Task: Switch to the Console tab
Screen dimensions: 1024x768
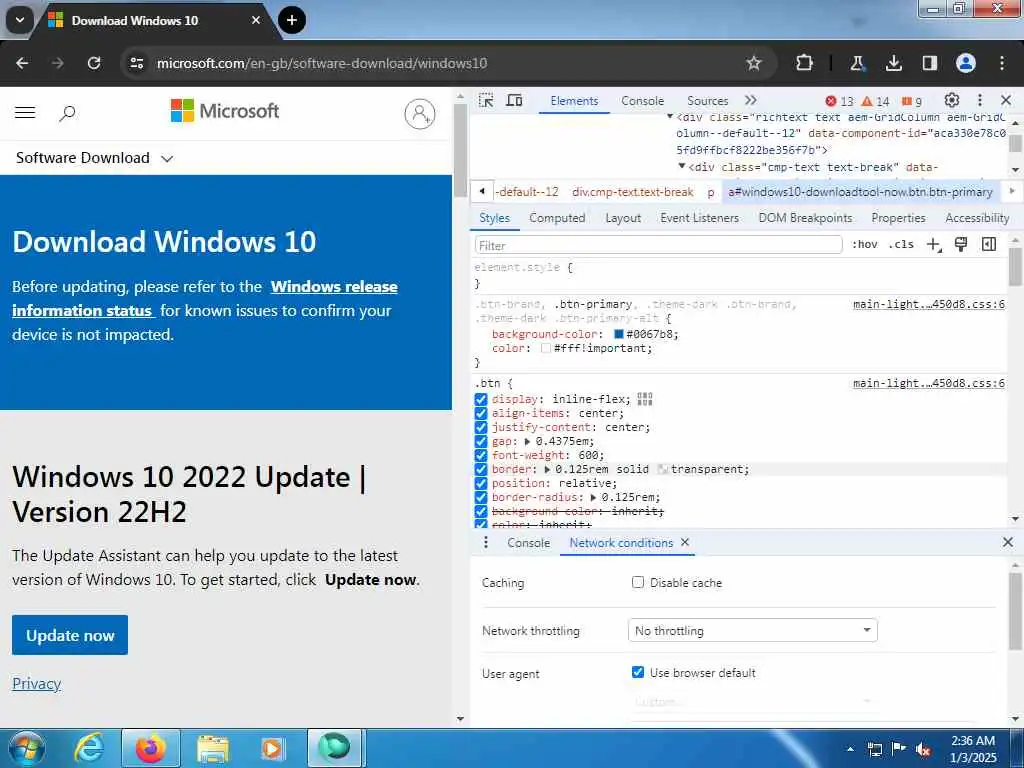Action: tap(642, 101)
